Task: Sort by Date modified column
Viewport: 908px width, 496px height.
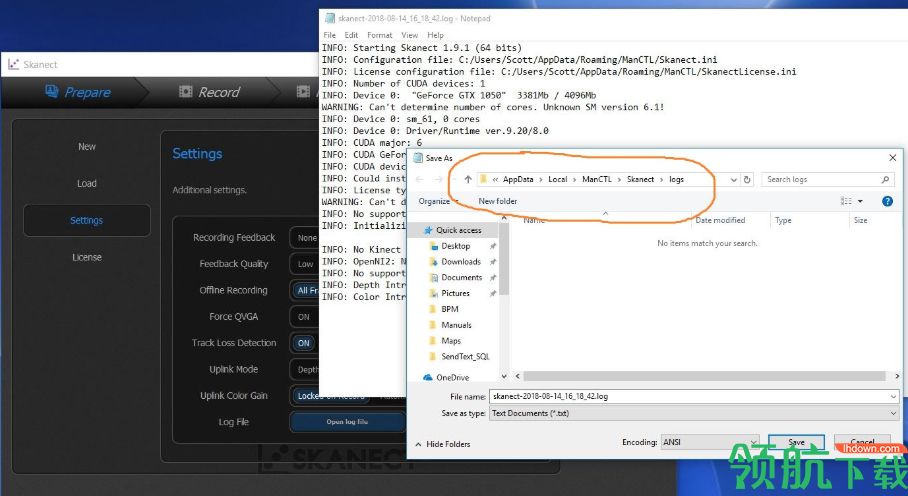Action: 720,221
